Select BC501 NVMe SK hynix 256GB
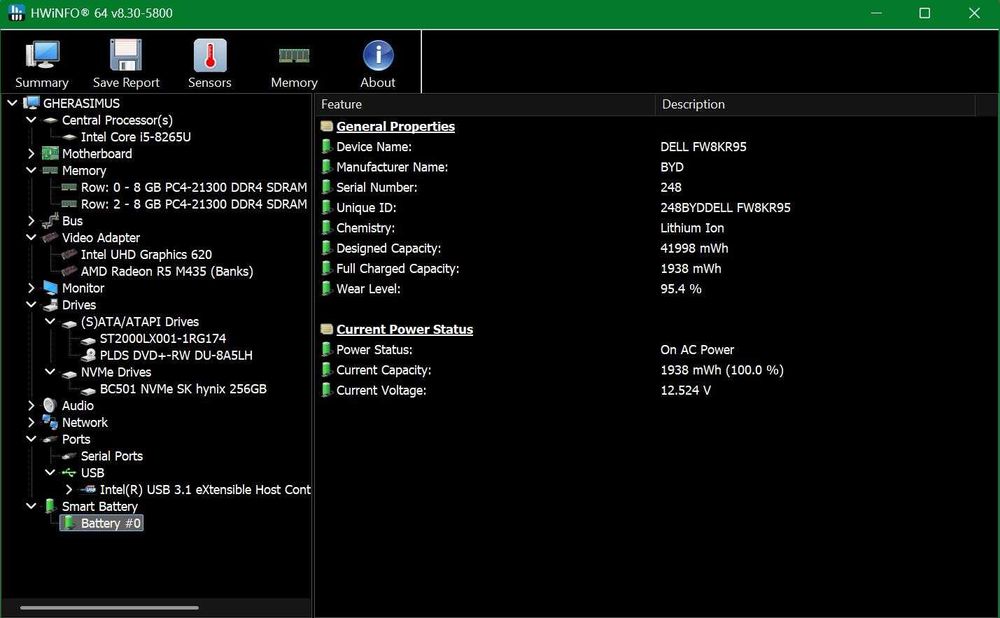The height and width of the screenshot is (618, 1000). pyautogui.click(x=183, y=388)
